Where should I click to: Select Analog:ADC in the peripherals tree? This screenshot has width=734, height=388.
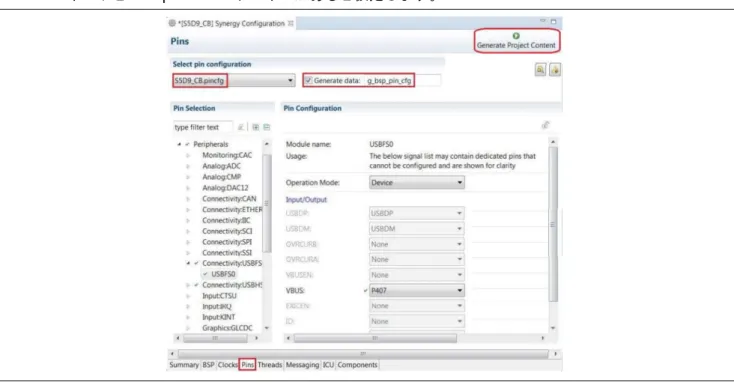(221, 166)
